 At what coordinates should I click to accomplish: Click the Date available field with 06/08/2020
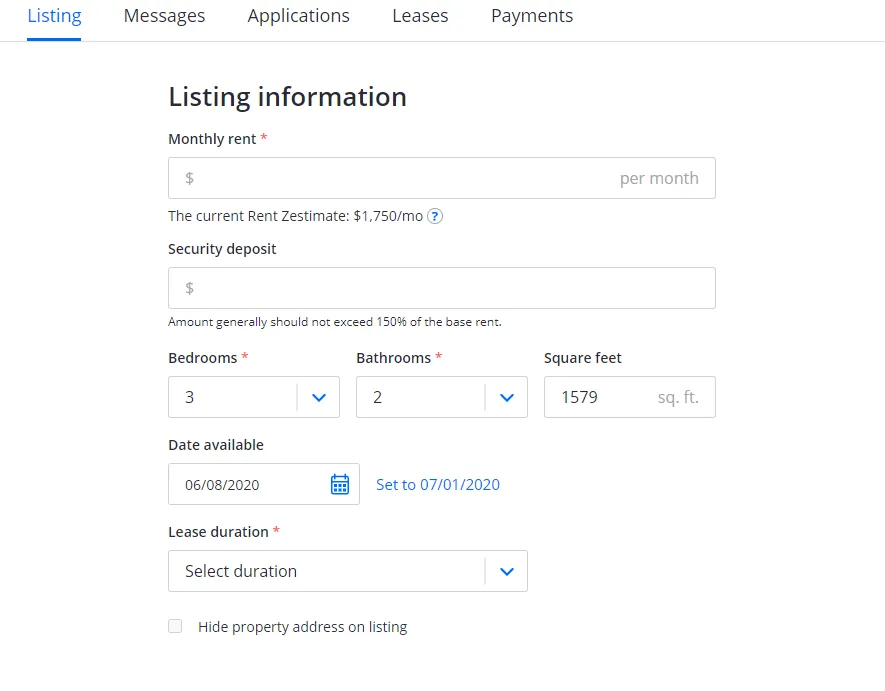tap(250, 485)
